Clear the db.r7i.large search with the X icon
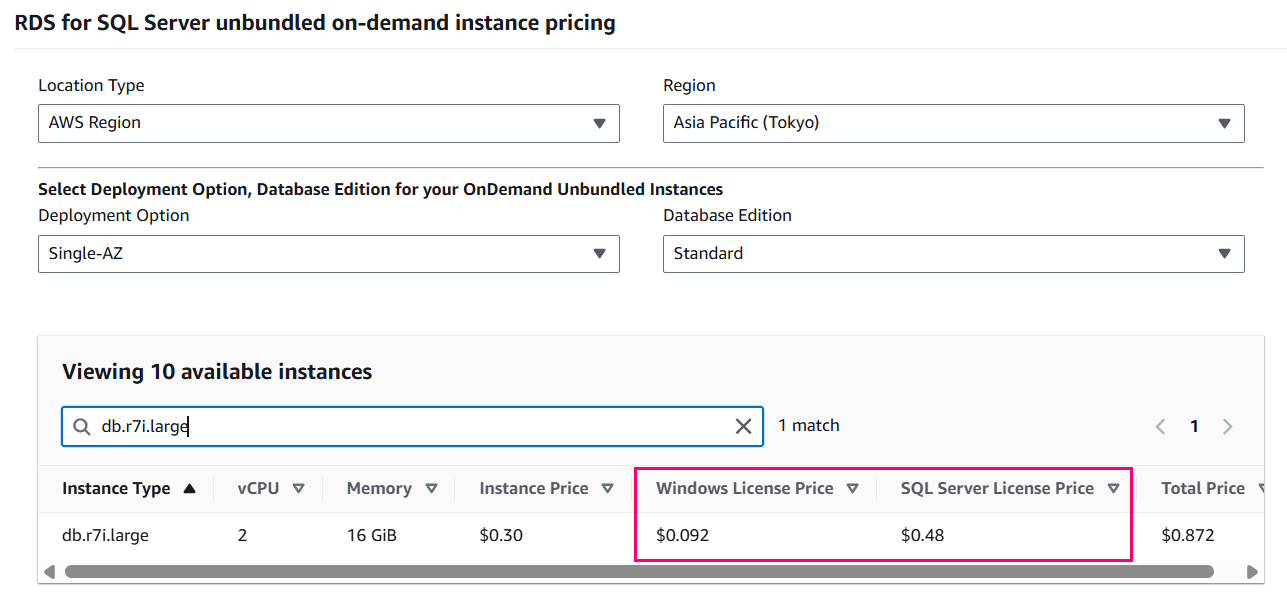Viewport: 1287px width, 594px height. coord(743,426)
